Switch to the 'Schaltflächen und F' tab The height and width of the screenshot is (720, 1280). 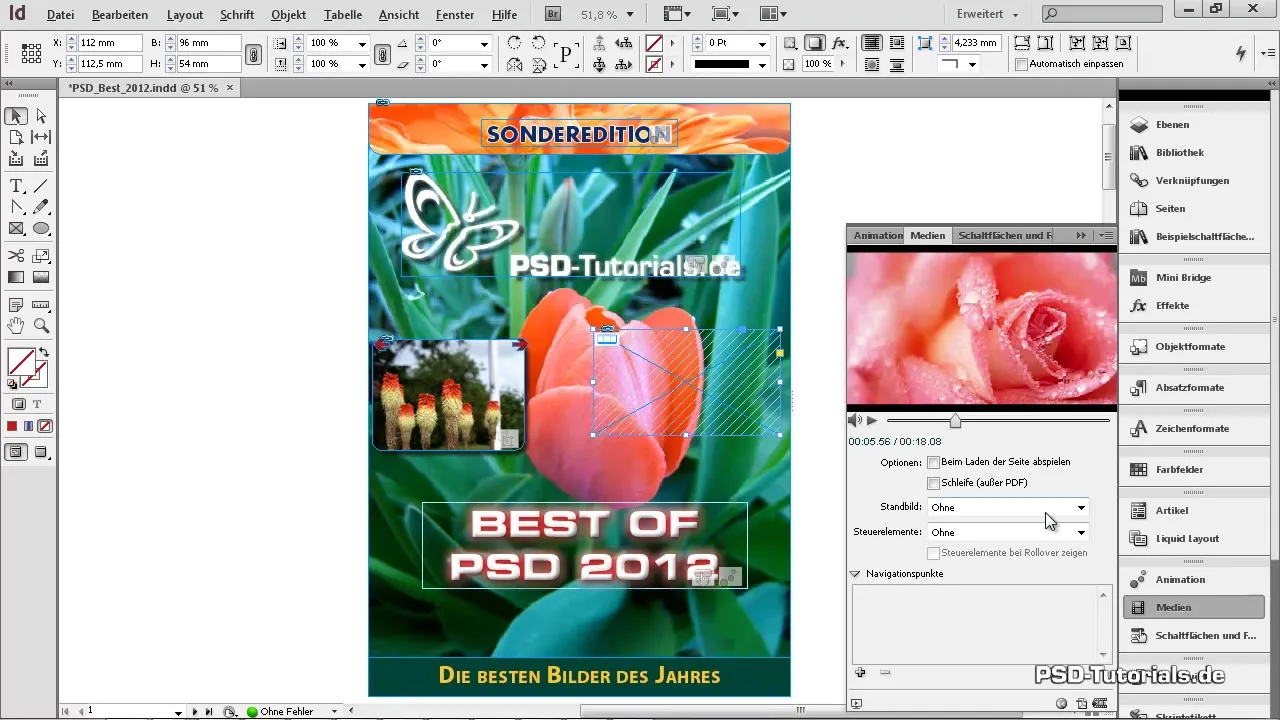coord(1005,236)
